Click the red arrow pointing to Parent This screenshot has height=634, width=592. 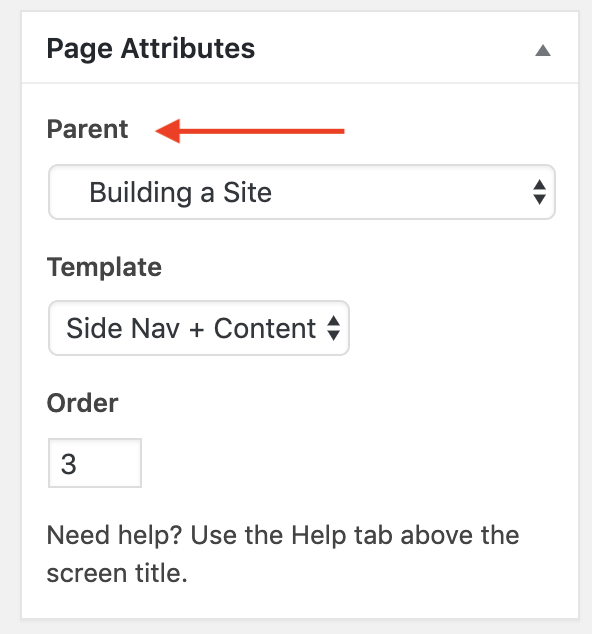point(250,131)
